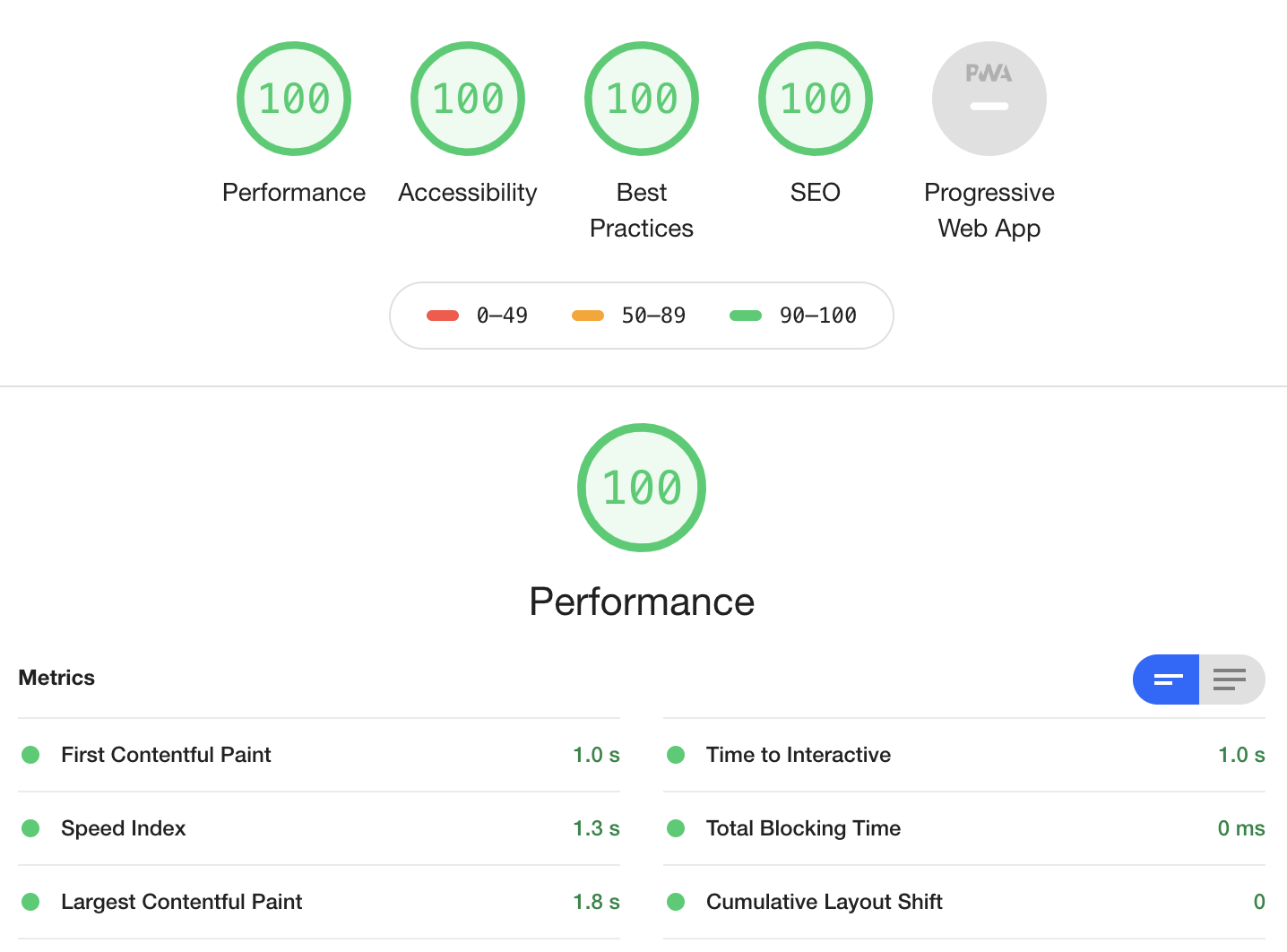Click the green dot beside Cumulative Layout Shift

676,902
